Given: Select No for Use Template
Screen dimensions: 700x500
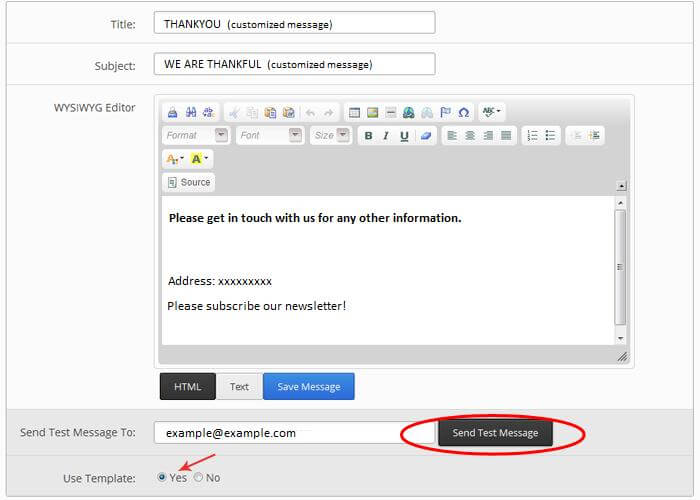Looking at the screenshot, I should 198,477.
